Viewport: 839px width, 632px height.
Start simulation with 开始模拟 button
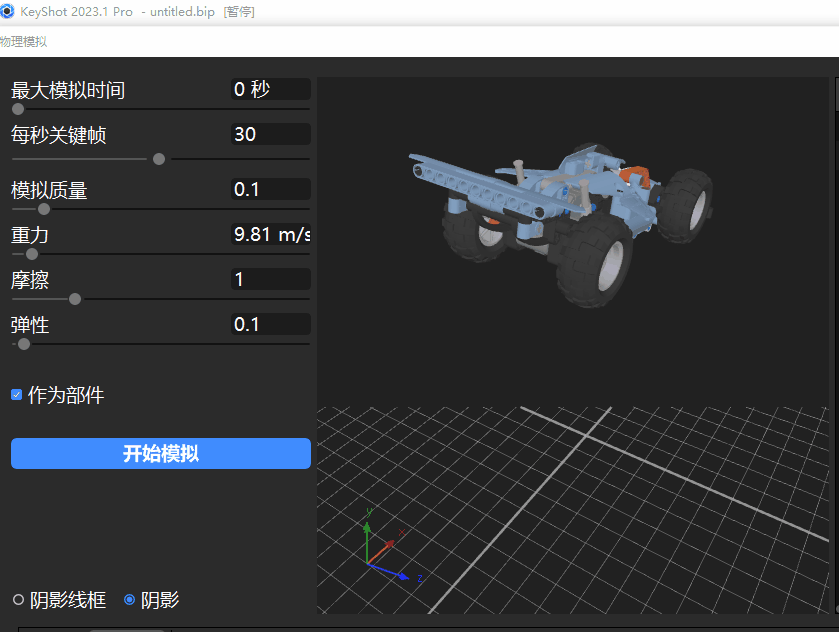tap(161, 453)
